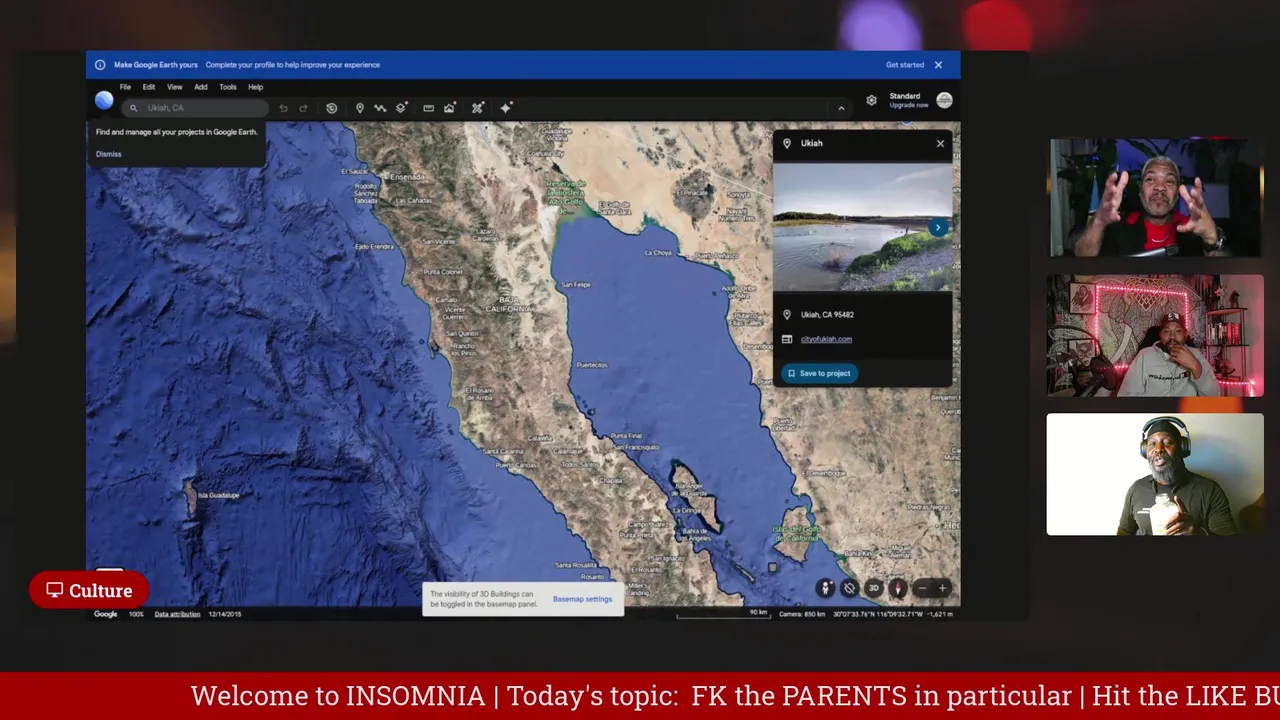Dismiss the blue profile banner with X

(938, 65)
